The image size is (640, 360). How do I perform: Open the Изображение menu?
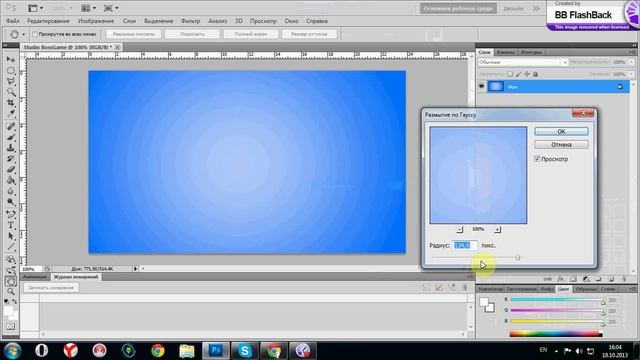(x=96, y=21)
